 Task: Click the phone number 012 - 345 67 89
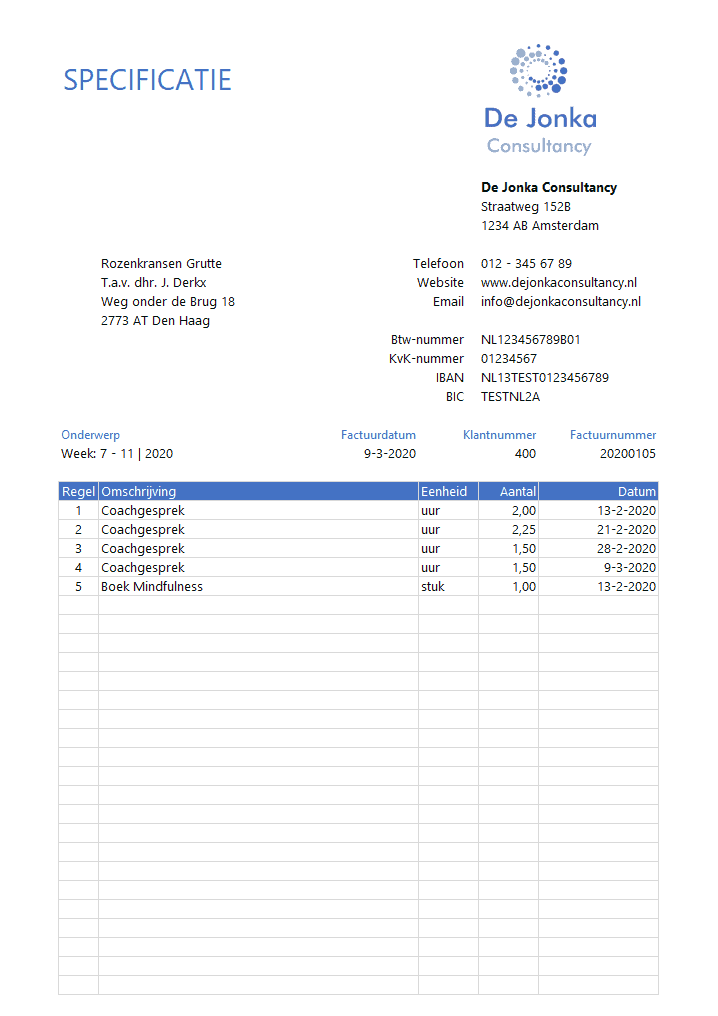click(526, 264)
